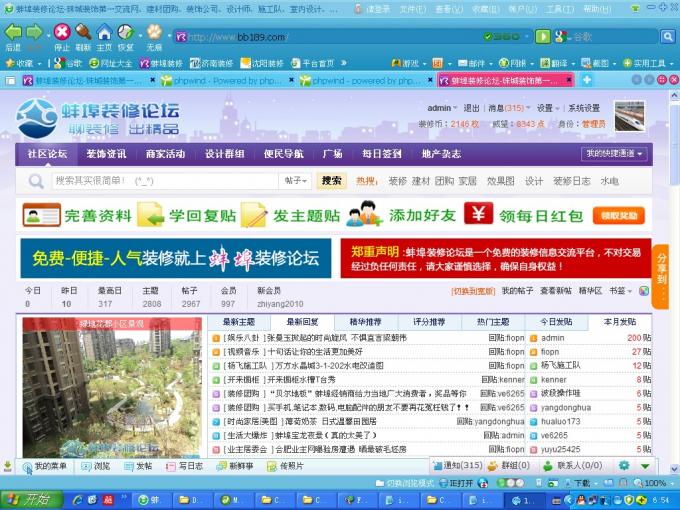The image size is (680, 510).
Task: Switch to the 精华推荐 tab
Action: click(365, 322)
